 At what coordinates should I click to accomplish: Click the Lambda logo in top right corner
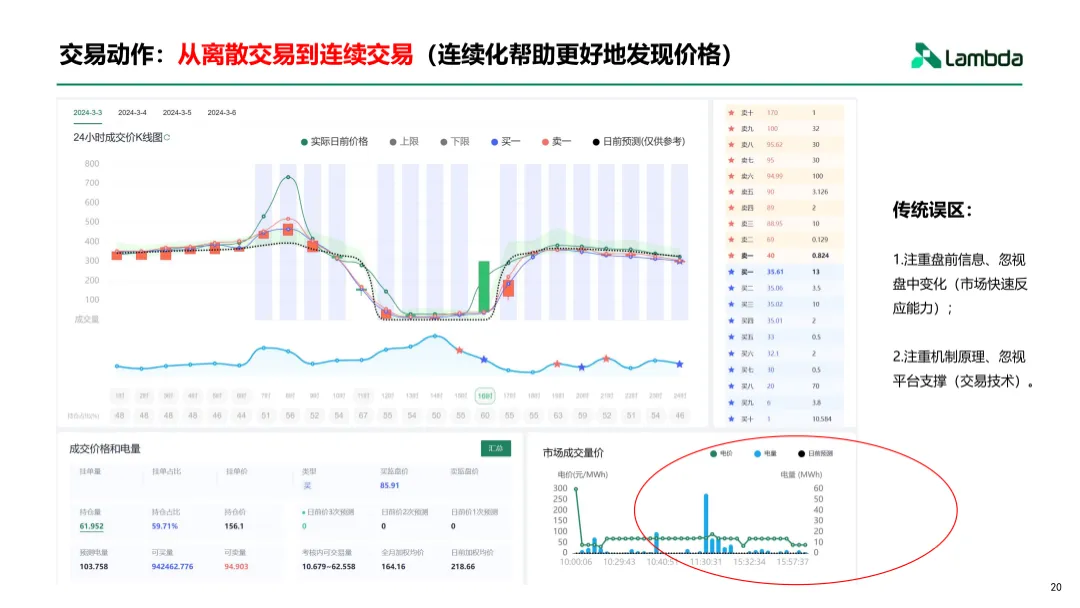point(965,56)
